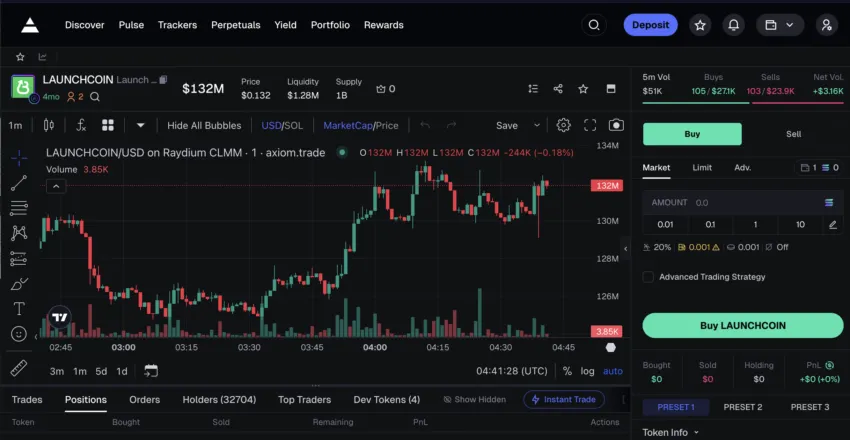The height and width of the screenshot is (440, 850).
Task: Click Buy LAUNCHCOIN button
Action: [x=743, y=326]
